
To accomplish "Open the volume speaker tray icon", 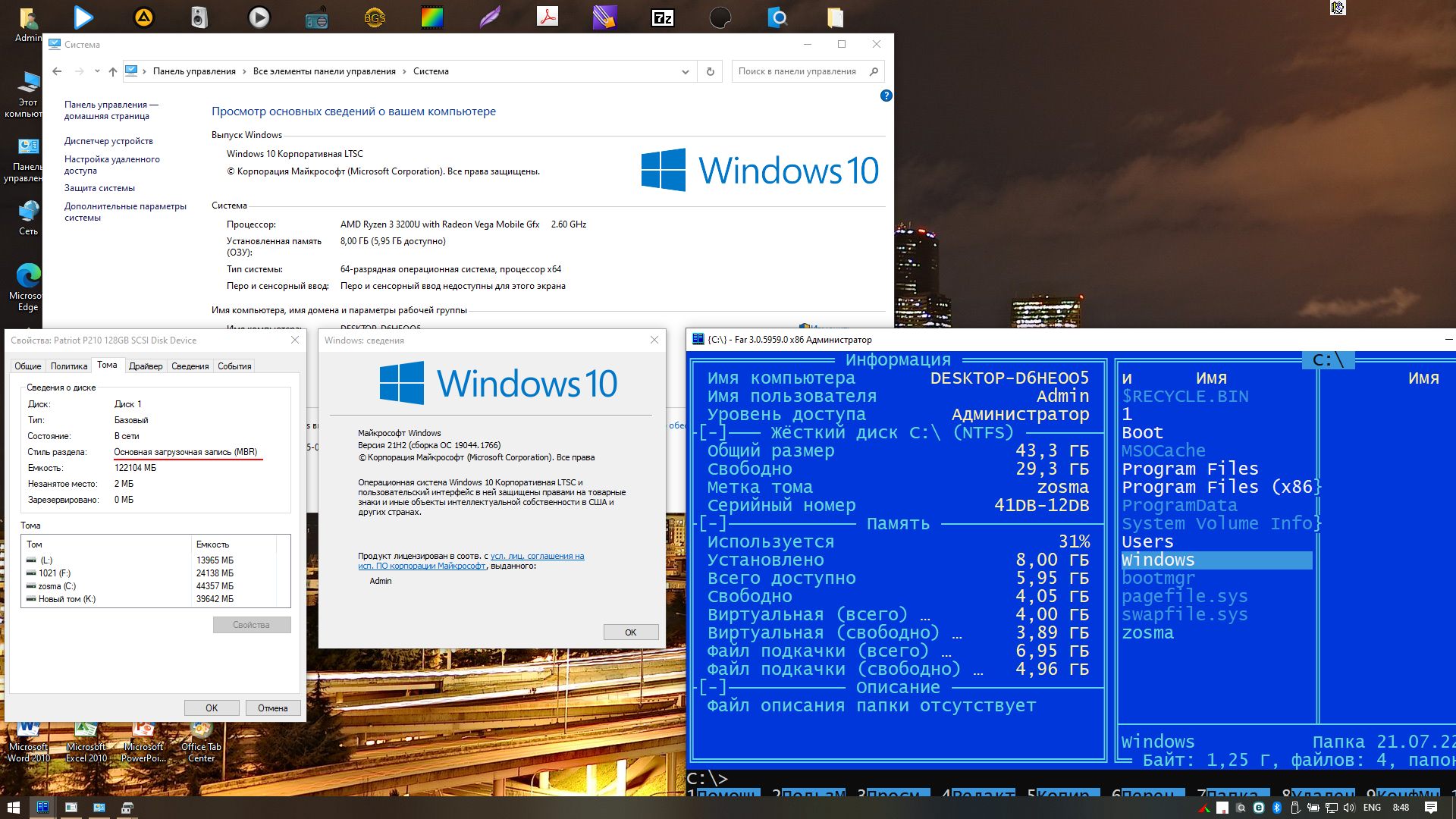I will coord(1348,808).
